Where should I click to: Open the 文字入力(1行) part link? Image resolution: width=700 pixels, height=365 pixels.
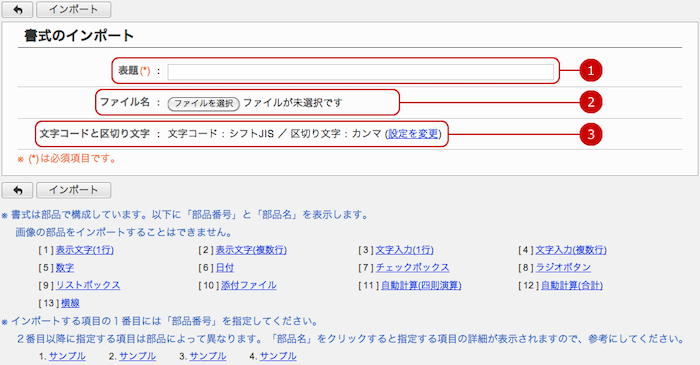[x=404, y=250]
